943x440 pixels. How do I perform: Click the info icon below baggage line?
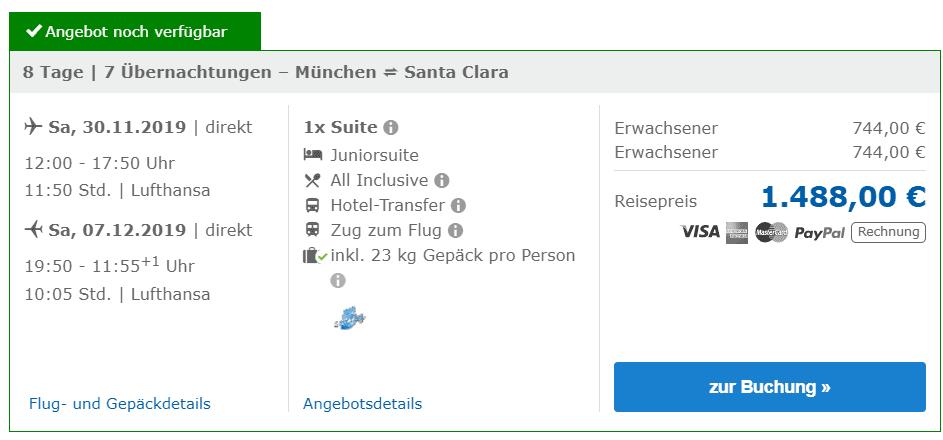tap(338, 281)
